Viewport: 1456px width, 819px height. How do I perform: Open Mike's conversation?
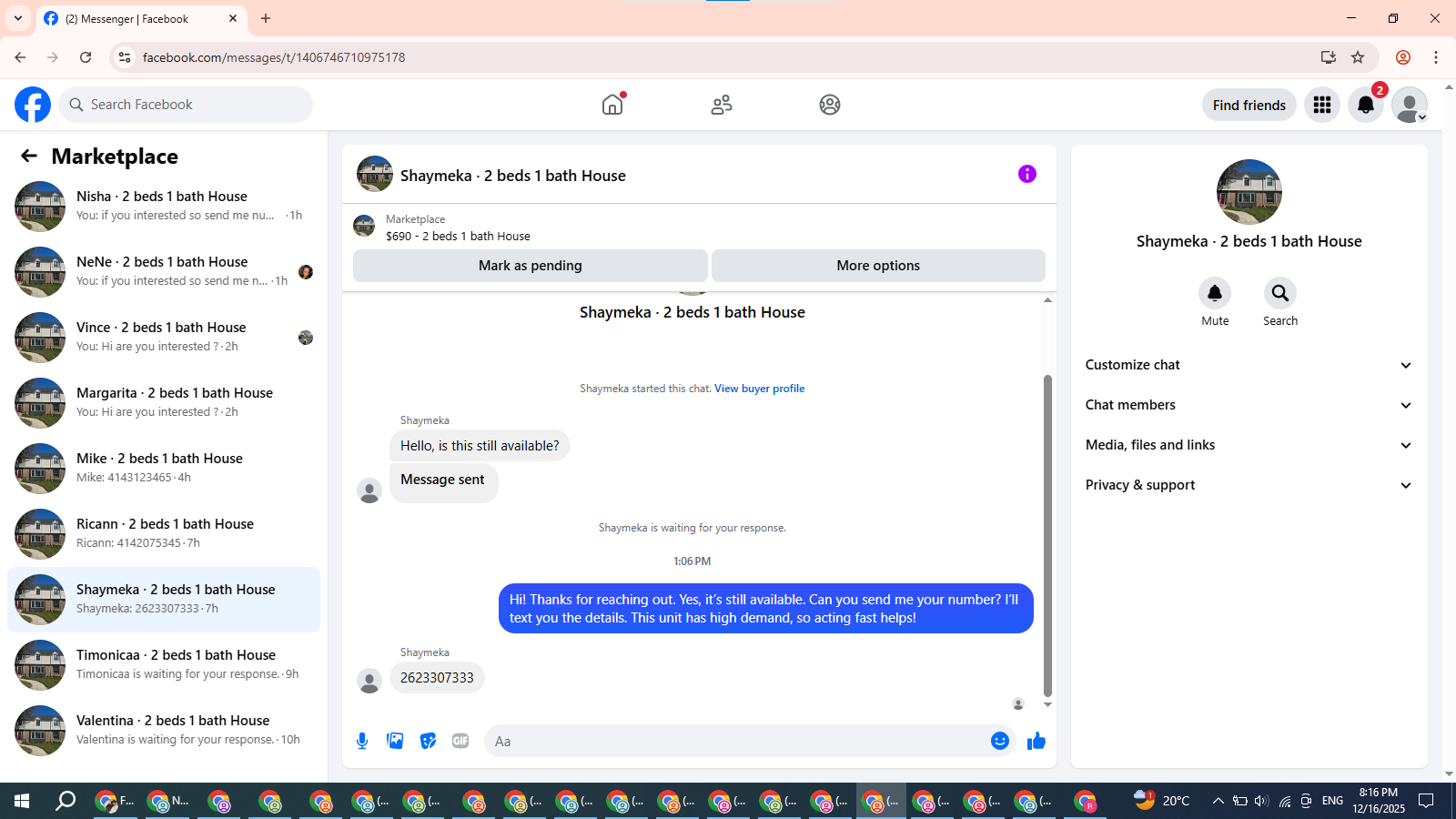(164, 469)
